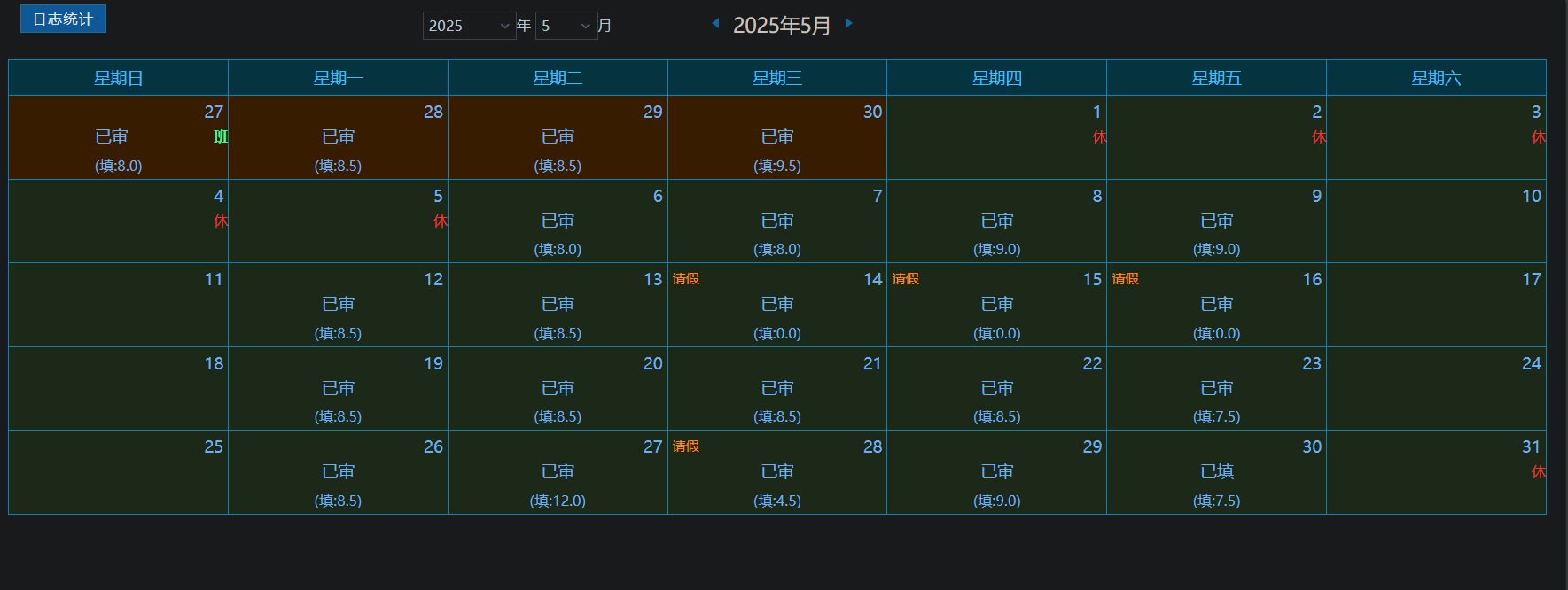Click the (填:0.0) hours on May 15
This screenshot has height=590, width=1568.
tap(997, 333)
